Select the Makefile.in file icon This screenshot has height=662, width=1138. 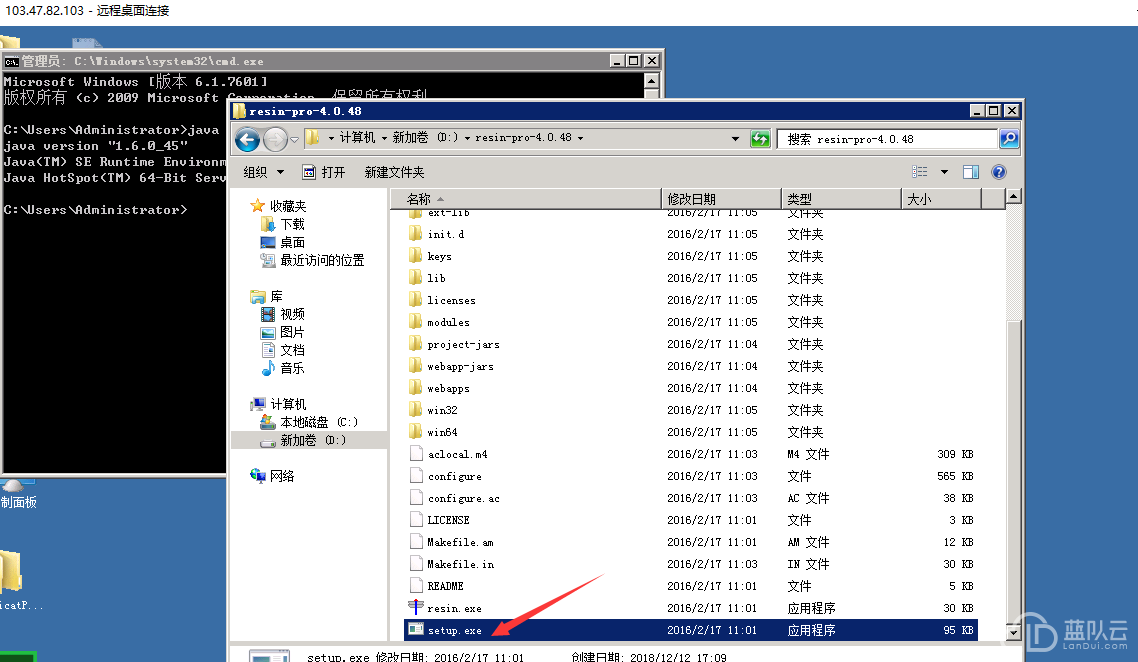point(416,564)
